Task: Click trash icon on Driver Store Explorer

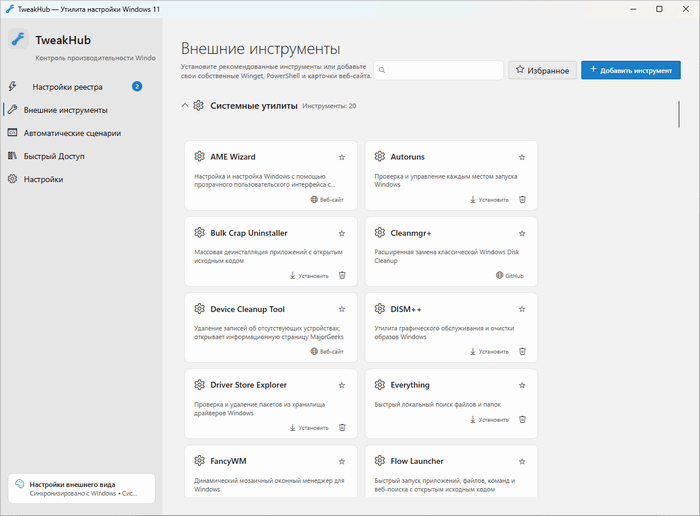Action: 342,428
